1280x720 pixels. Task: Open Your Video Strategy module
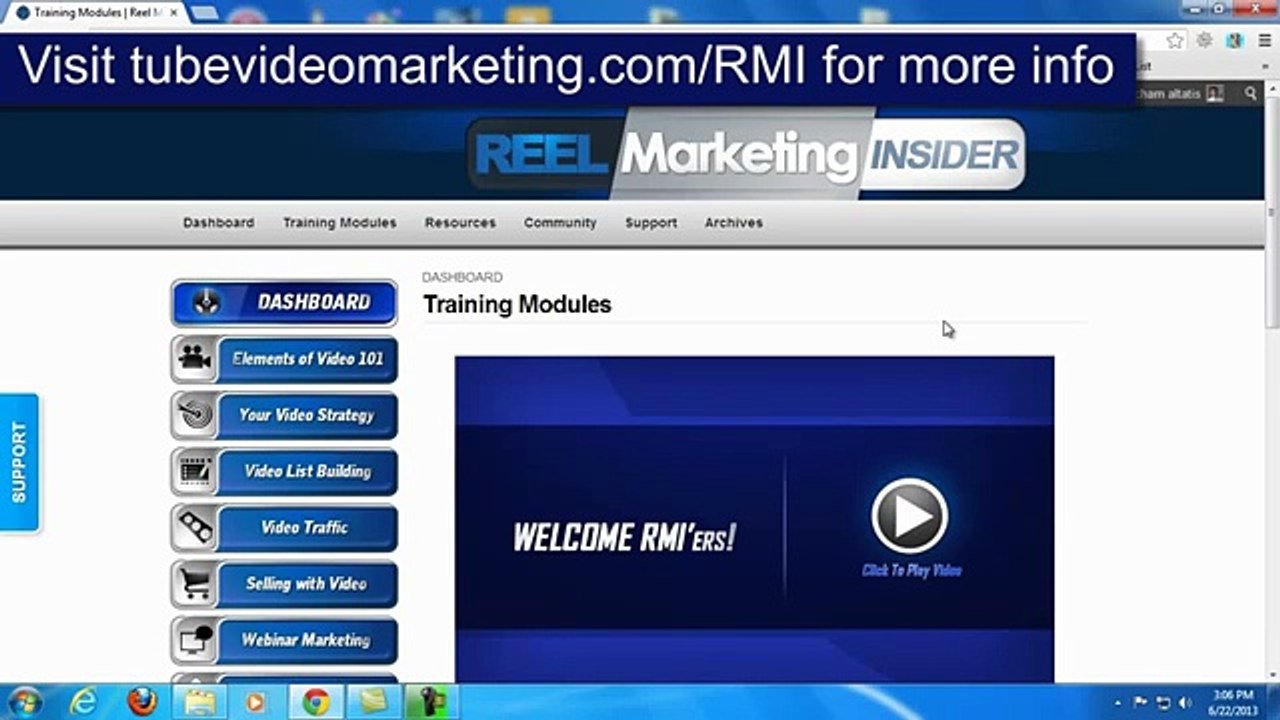(x=284, y=415)
